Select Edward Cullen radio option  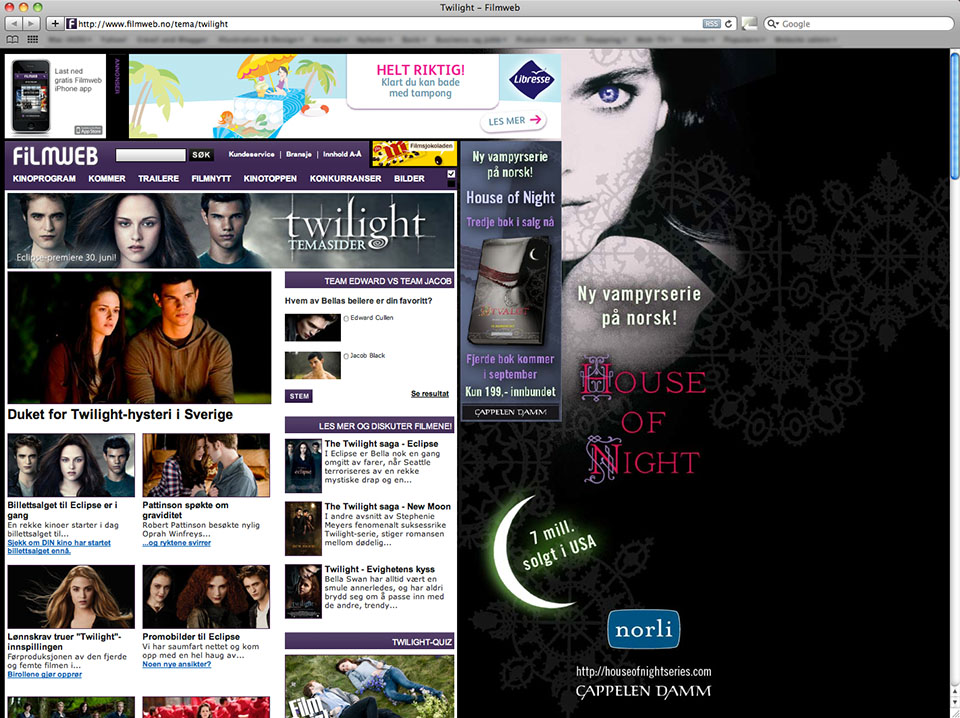347,318
